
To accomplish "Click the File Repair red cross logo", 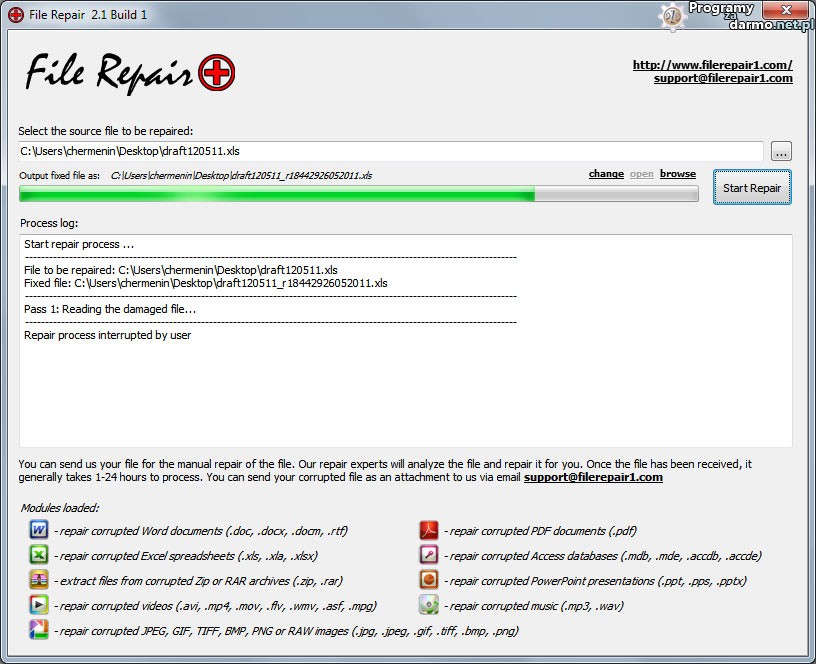I will point(216,73).
